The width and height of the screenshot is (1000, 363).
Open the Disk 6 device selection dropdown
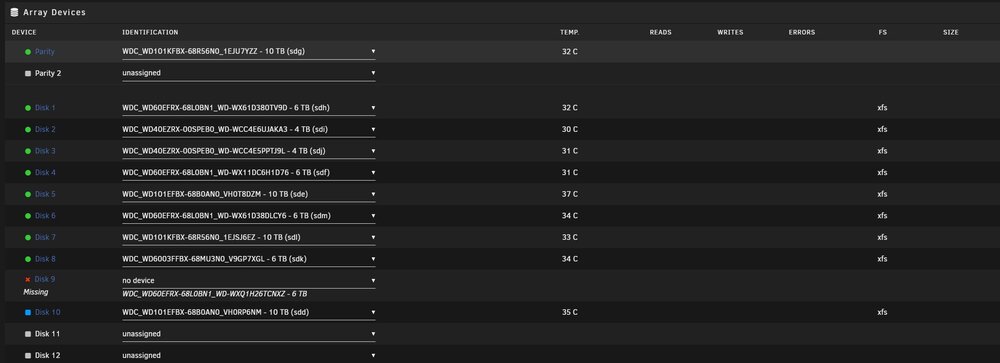pos(249,216)
